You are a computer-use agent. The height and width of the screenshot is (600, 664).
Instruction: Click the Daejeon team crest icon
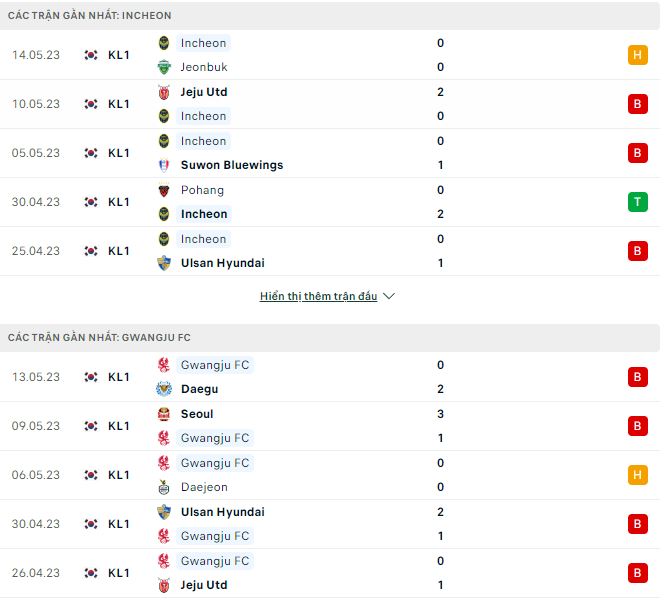point(164,487)
